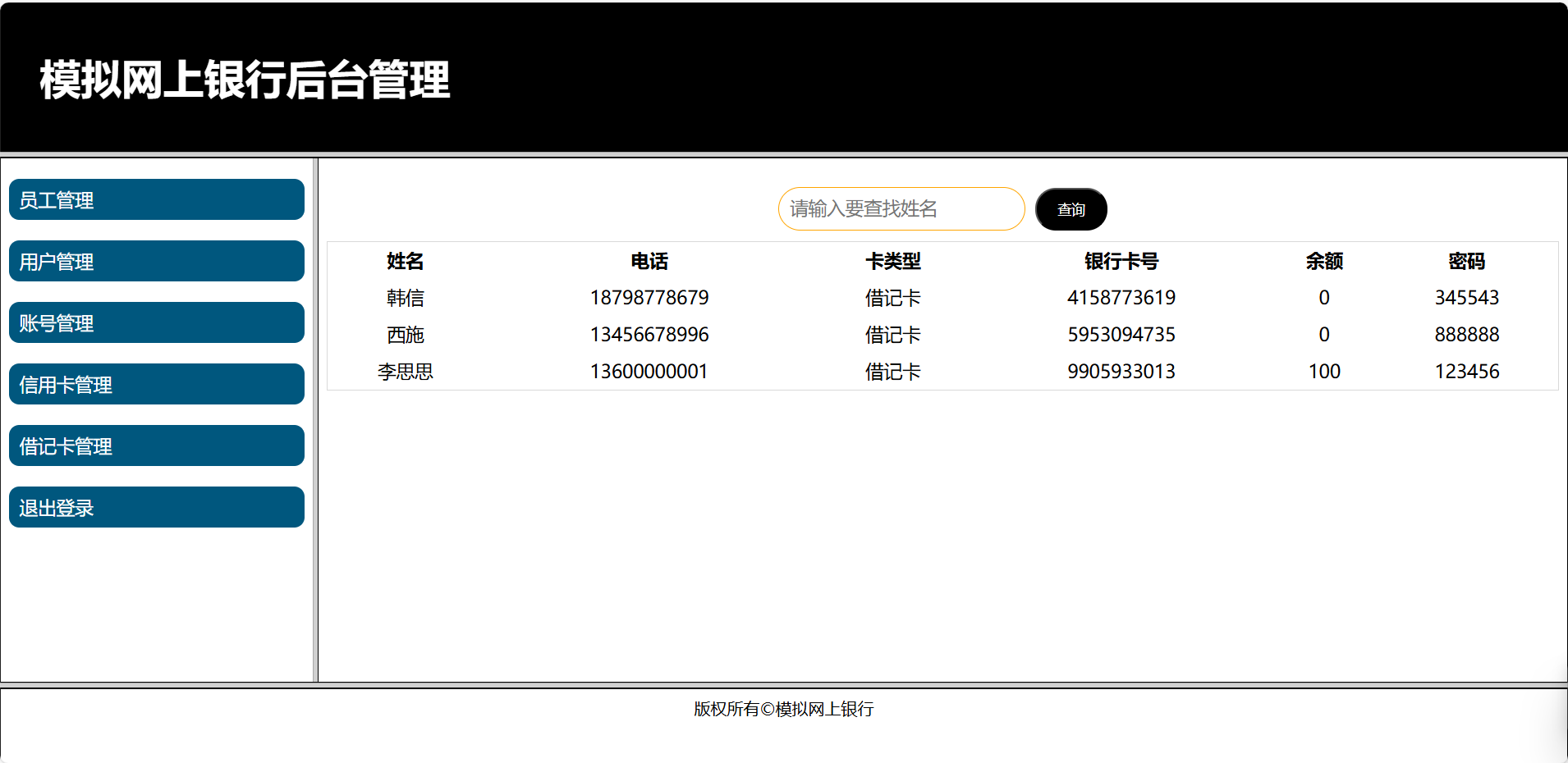Select the name cell 韩信
Viewport: 1568px width, 763px height.
tap(405, 298)
